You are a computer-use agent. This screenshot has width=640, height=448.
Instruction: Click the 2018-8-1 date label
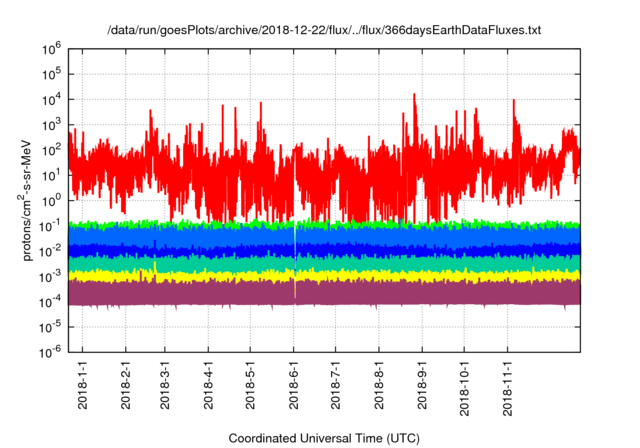379,385
